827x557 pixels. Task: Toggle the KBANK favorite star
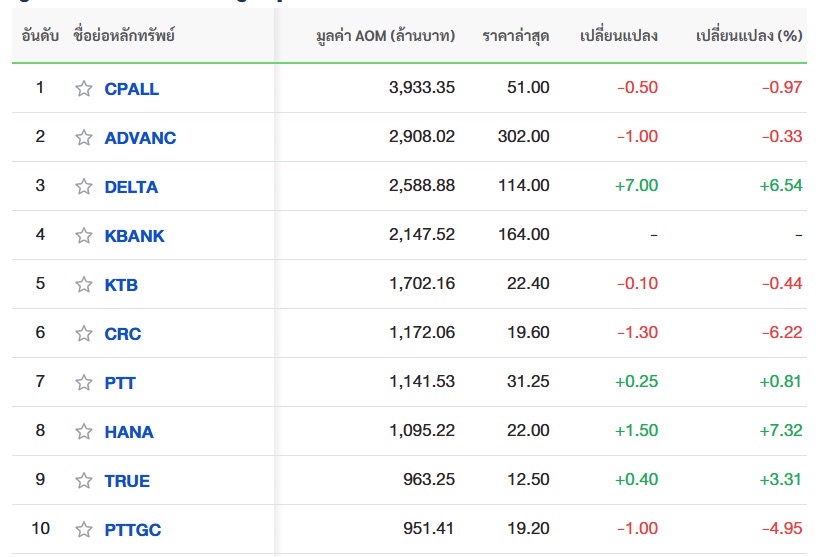[83, 235]
